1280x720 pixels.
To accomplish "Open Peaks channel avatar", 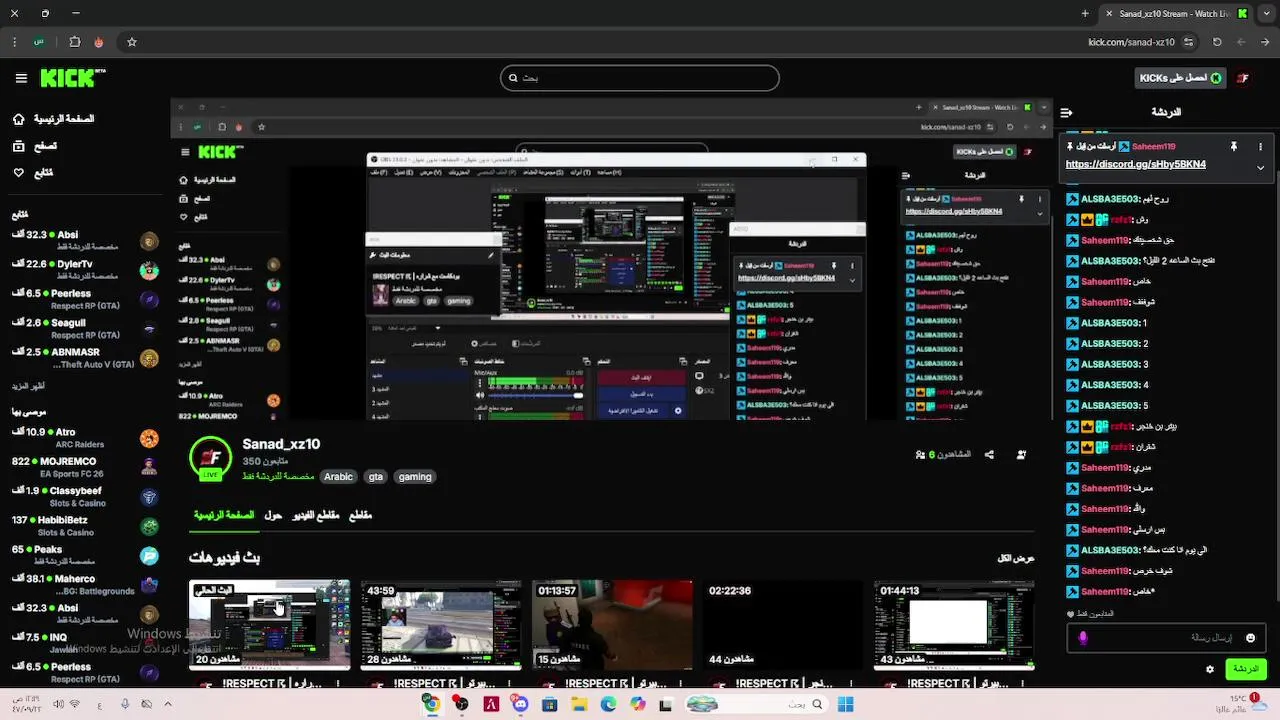I will tap(149, 555).
